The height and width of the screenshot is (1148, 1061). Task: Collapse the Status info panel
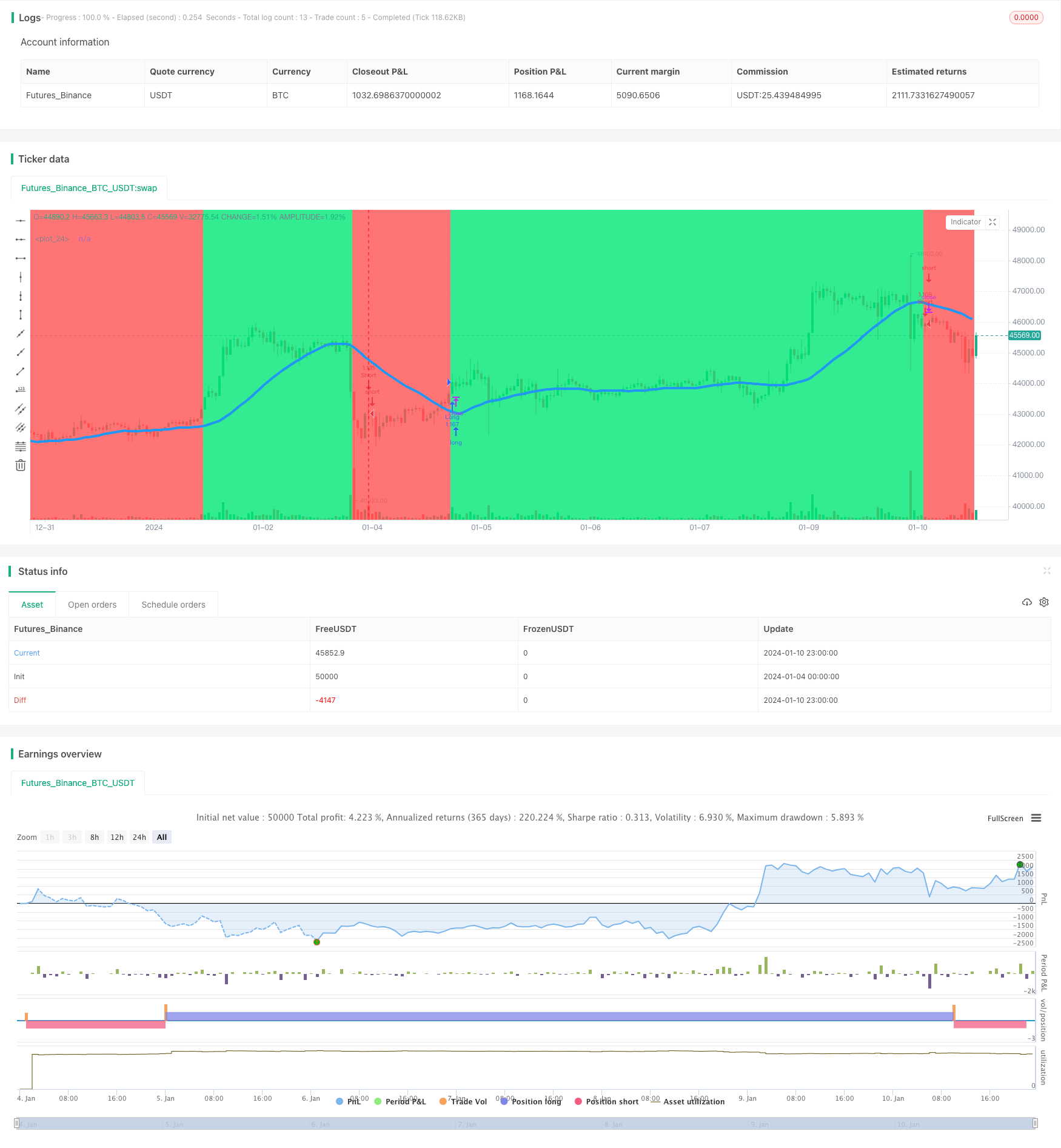(x=1046, y=571)
